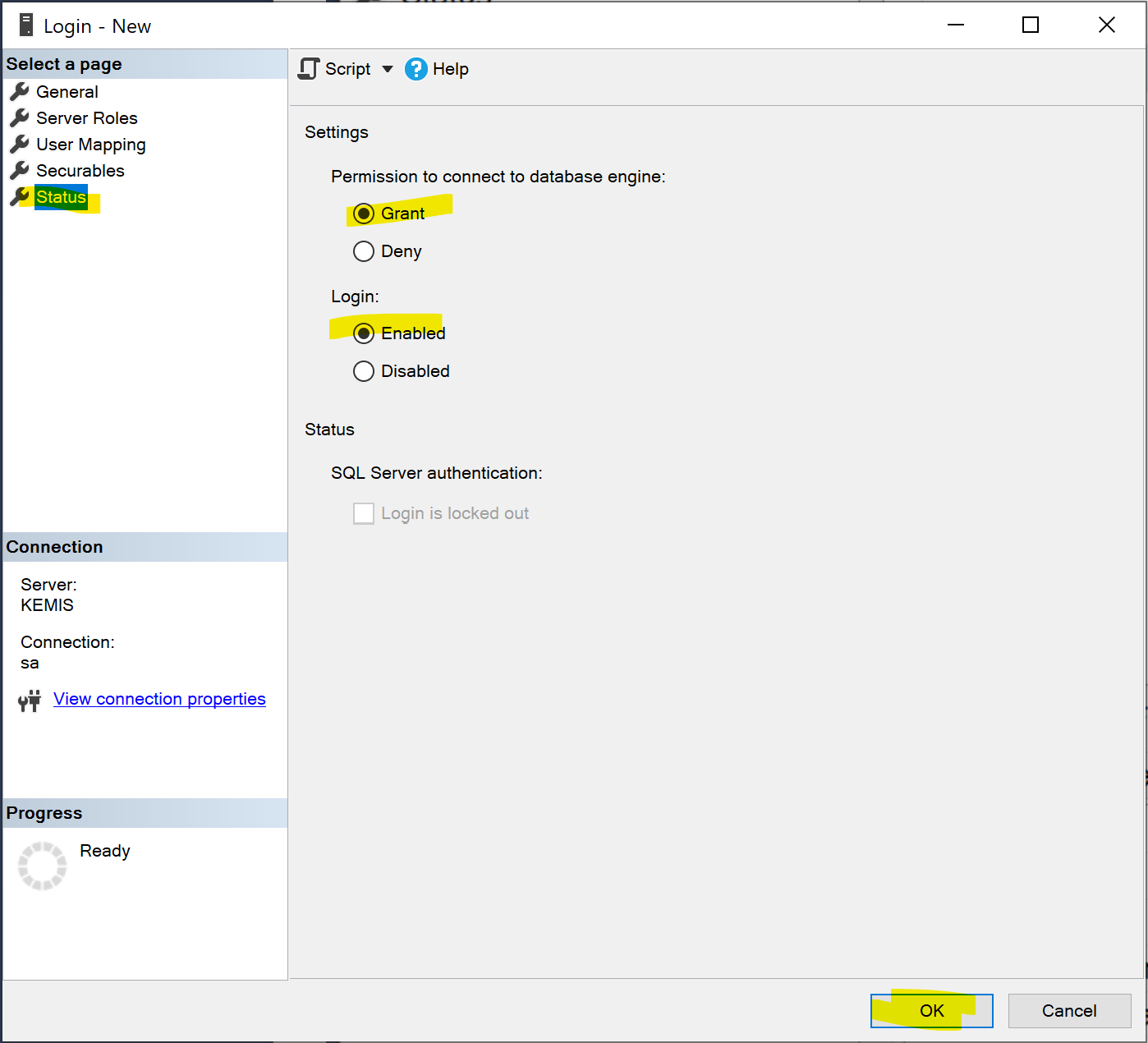The width and height of the screenshot is (1148, 1043).
Task: Click the Progress ready spinner indicator
Action: tap(43, 866)
